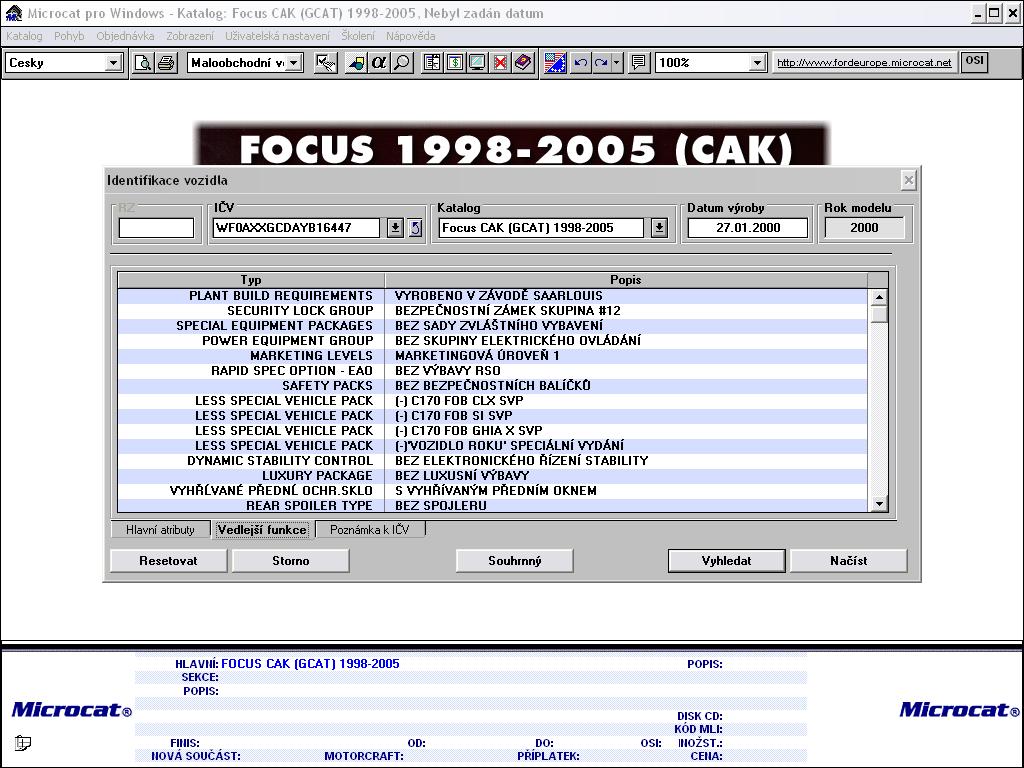The height and width of the screenshot is (768, 1024).
Task: Click the magnifying glass search icon
Action: coord(401,63)
